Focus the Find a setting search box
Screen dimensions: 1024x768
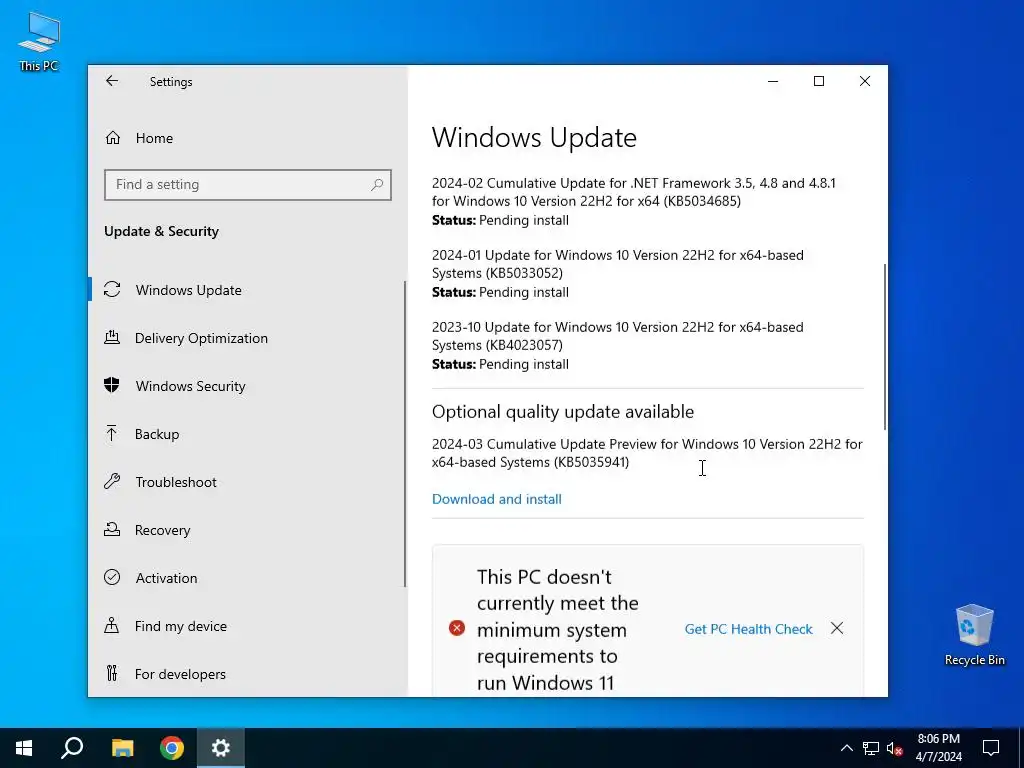pyautogui.click(x=248, y=185)
